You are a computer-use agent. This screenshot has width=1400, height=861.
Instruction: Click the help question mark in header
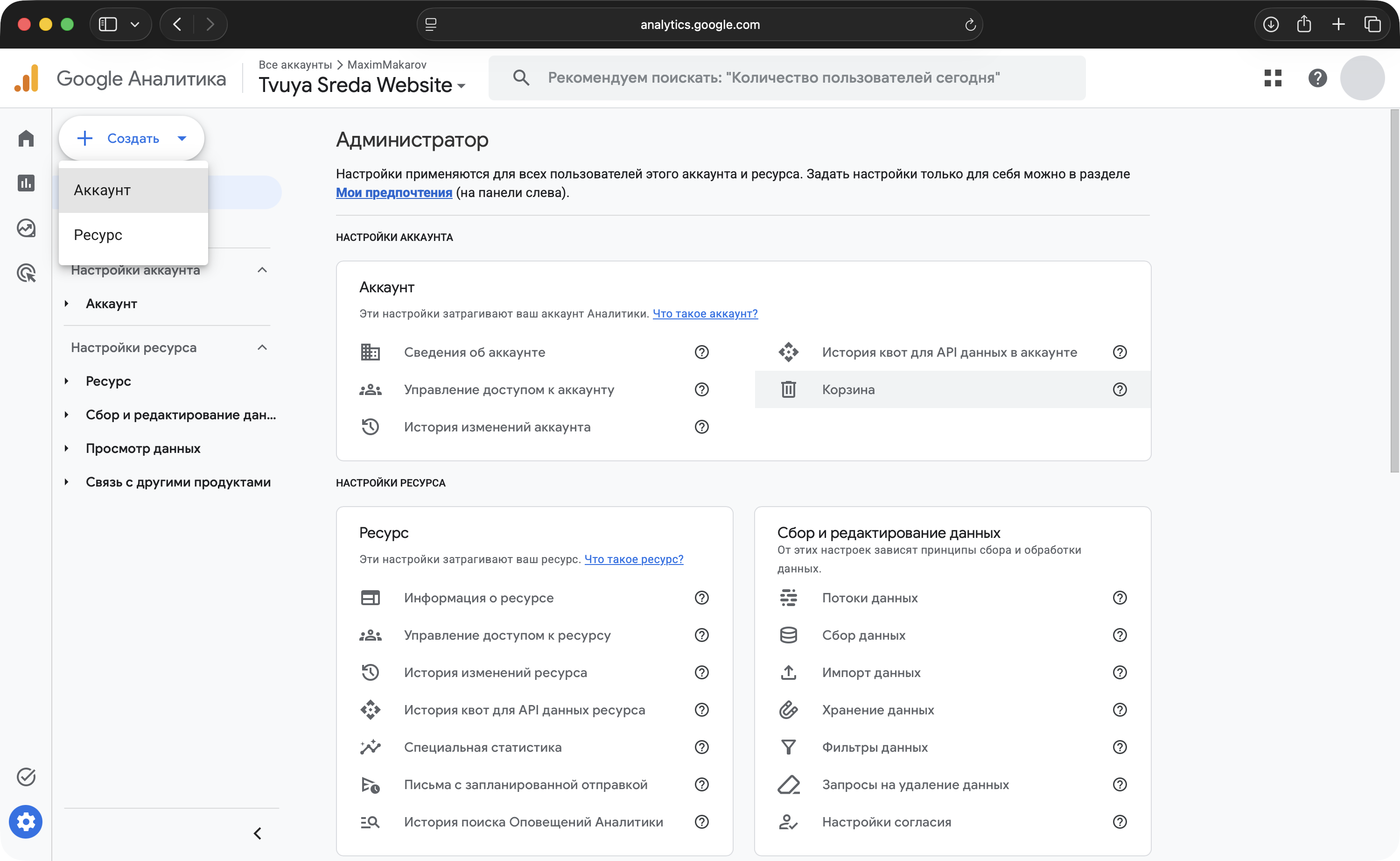point(1317,78)
